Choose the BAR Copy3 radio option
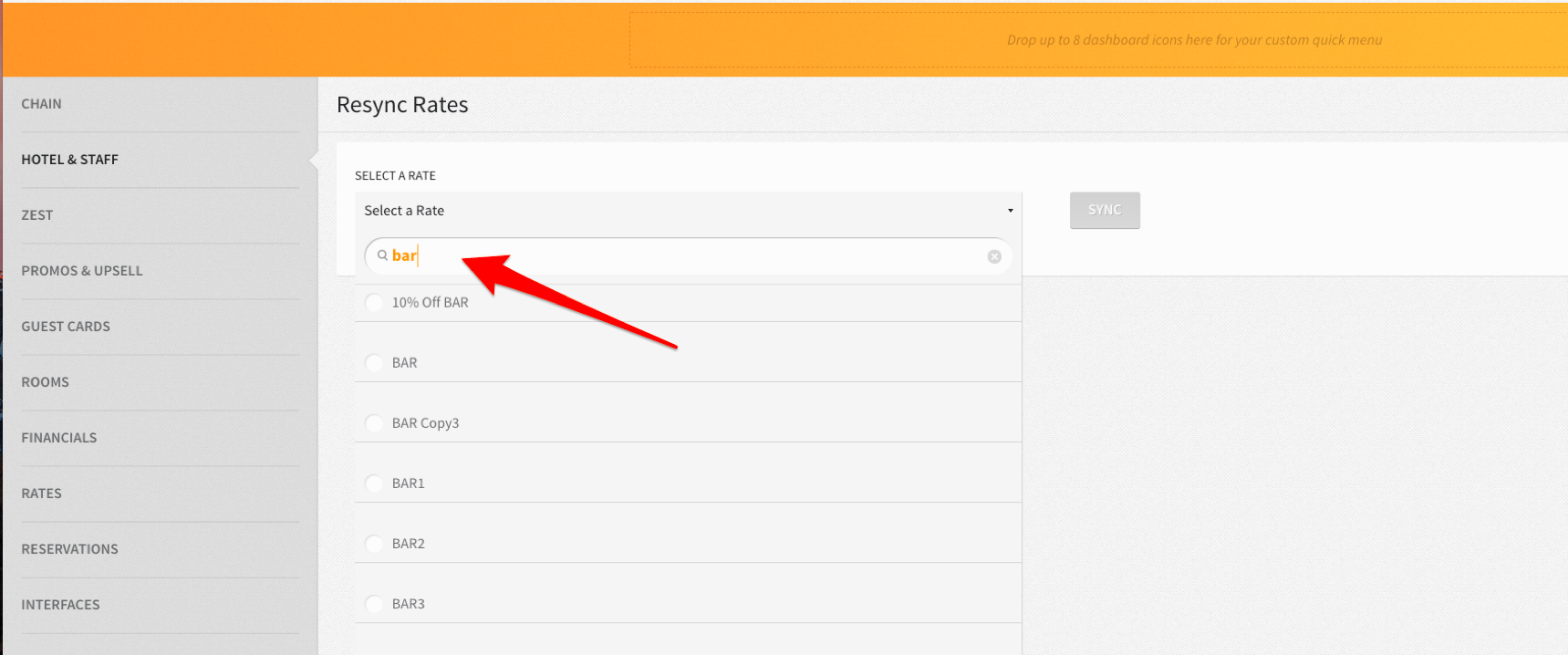1568x655 pixels. point(374,422)
